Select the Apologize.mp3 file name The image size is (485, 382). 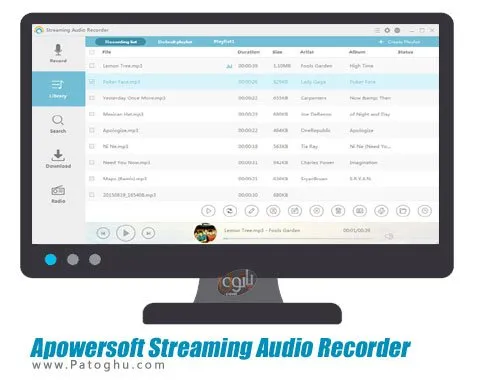120,130
